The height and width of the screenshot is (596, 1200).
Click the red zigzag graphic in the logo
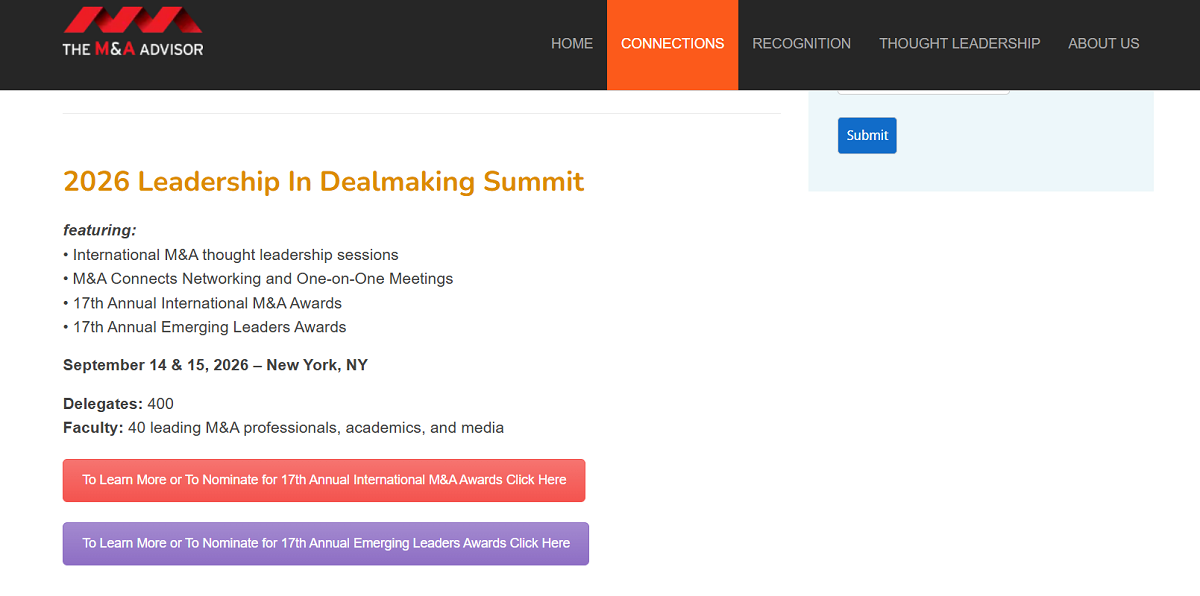point(132,20)
